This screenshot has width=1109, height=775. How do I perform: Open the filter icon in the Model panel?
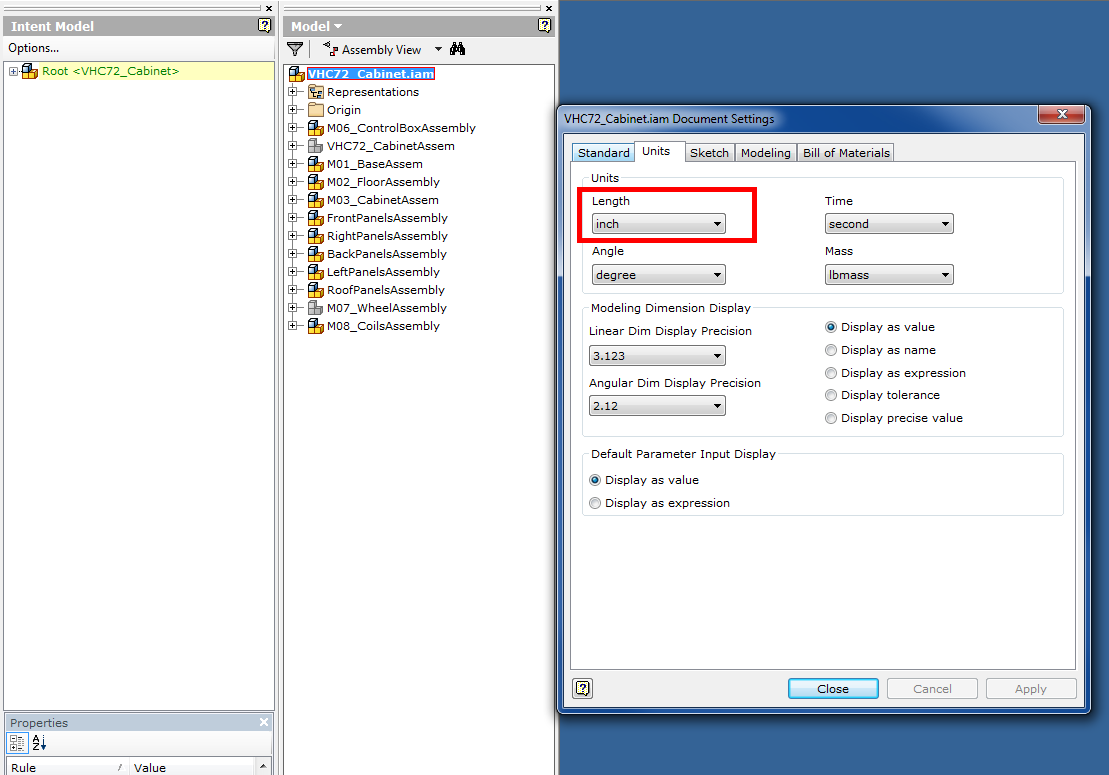coord(295,48)
